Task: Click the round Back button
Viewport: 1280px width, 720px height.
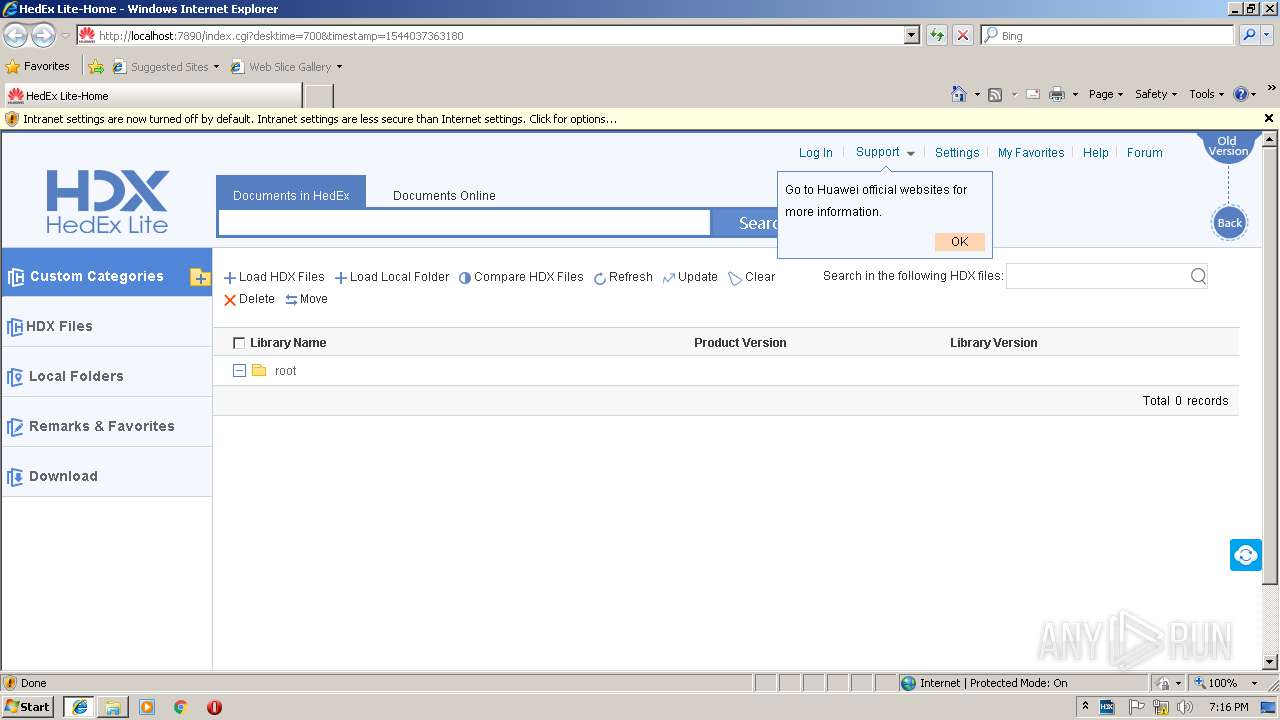Action: (x=1230, y=222)
